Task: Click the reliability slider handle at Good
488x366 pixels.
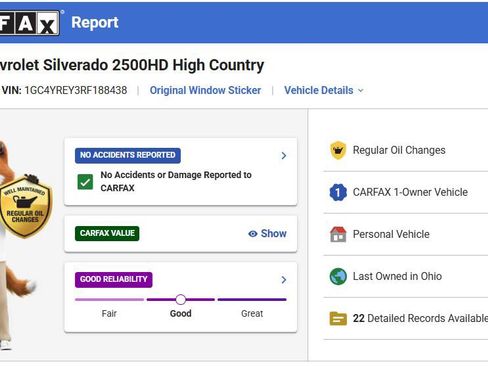Action: click(x=181, y=299)
